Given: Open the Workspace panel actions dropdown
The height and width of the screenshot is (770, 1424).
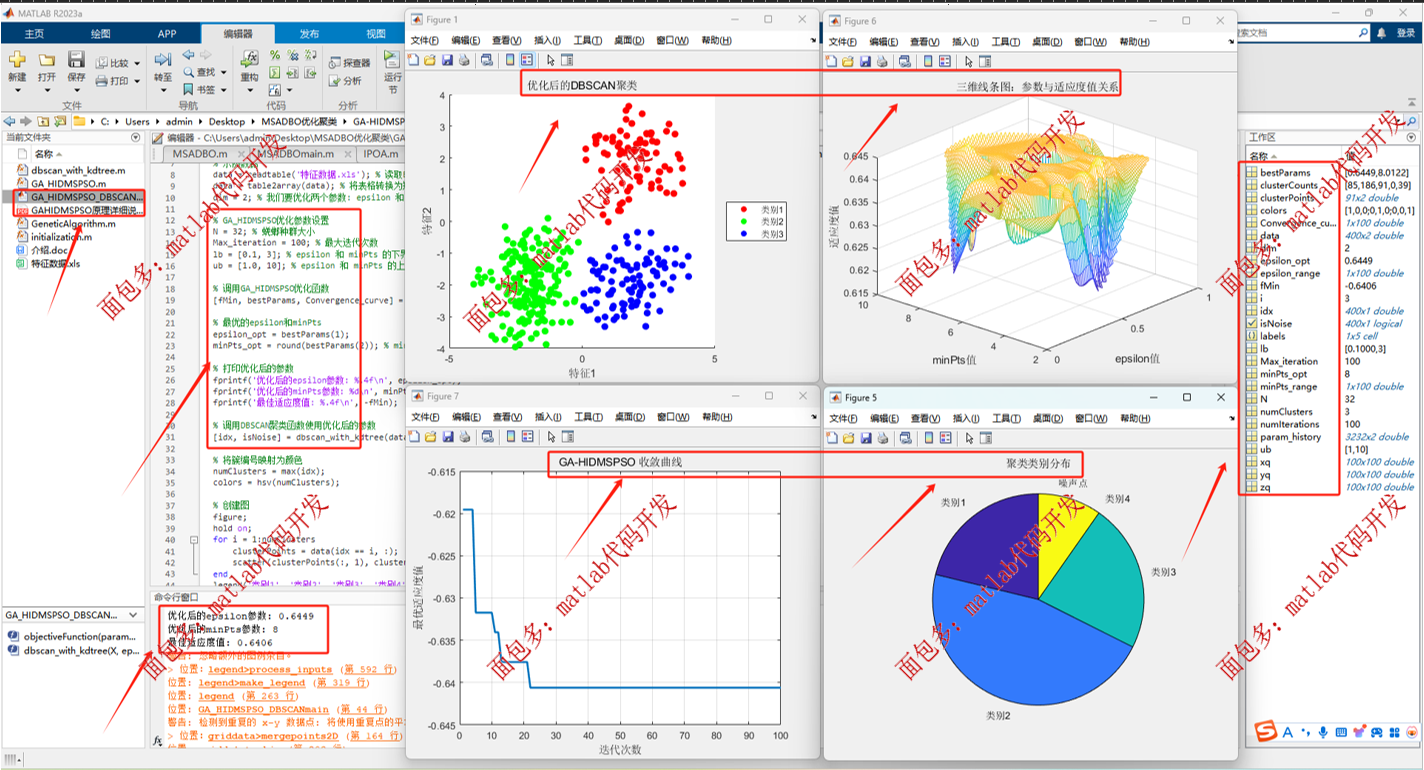Looking at the screenshot, I should click(x=1409, y=138).
